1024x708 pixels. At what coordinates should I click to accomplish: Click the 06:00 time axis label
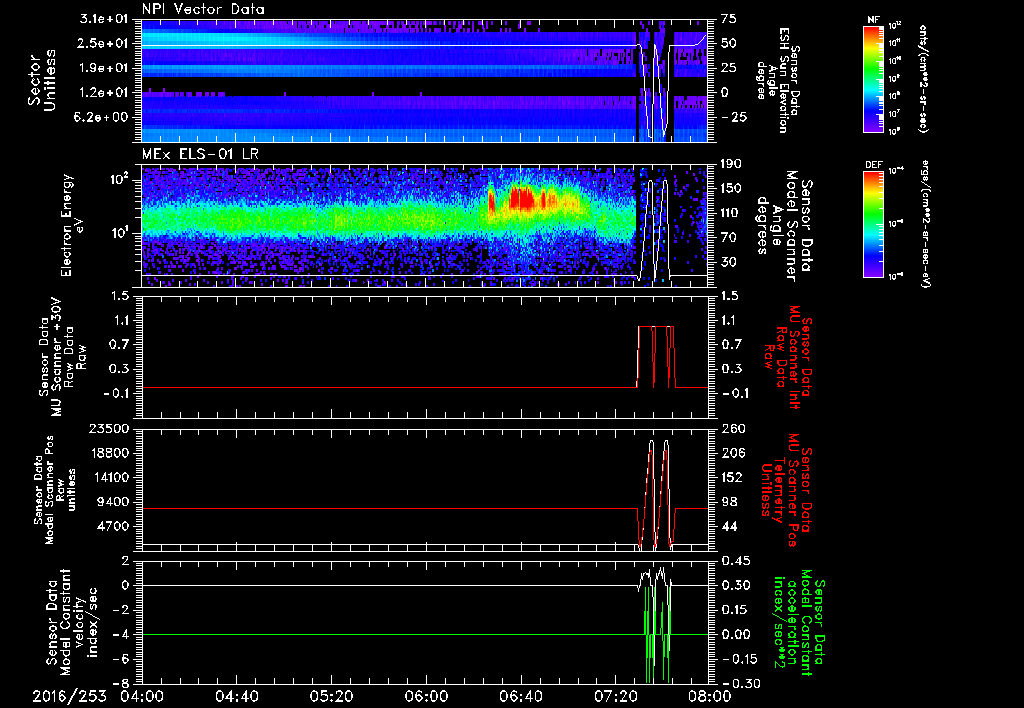tap(426, 696)
